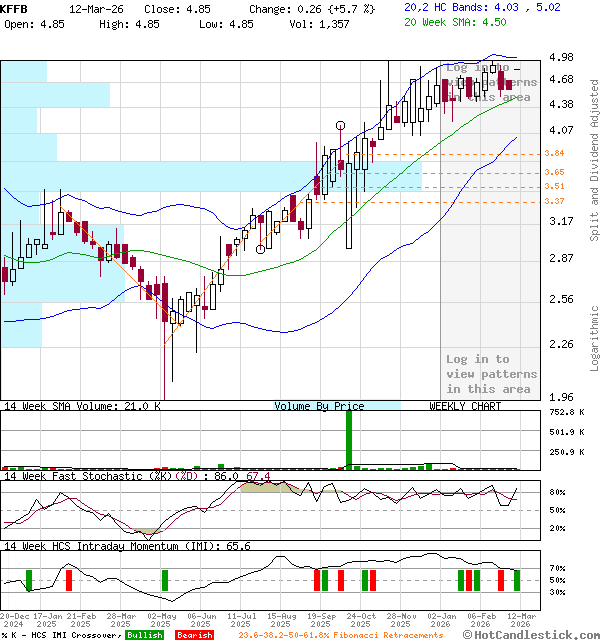The image size is (600, 640).
Task: Click the circle marker above the October candle
Action: (x=341, y=126)
